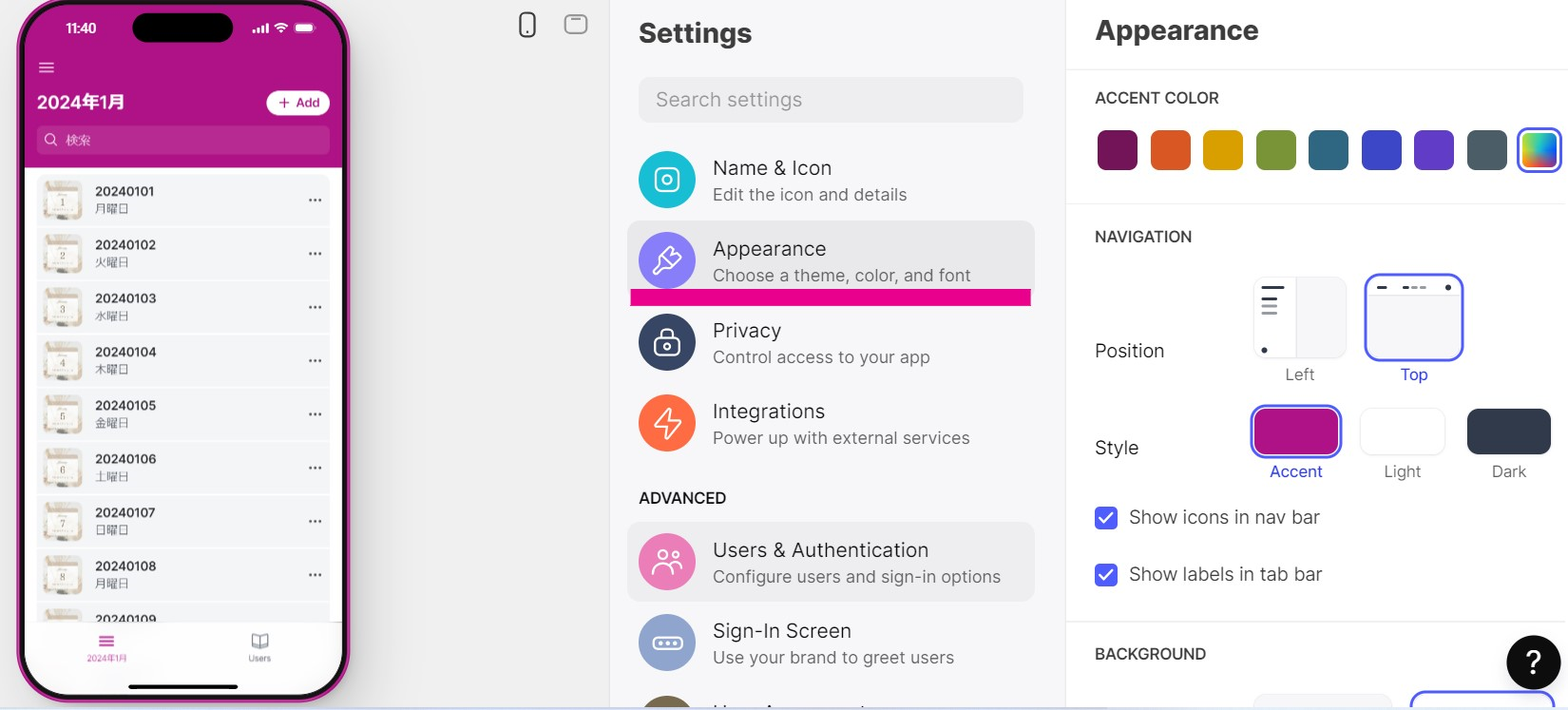Pick the yellow accent color
The height and width of the screenshot is (710, 1568).
click(1223, 150)
